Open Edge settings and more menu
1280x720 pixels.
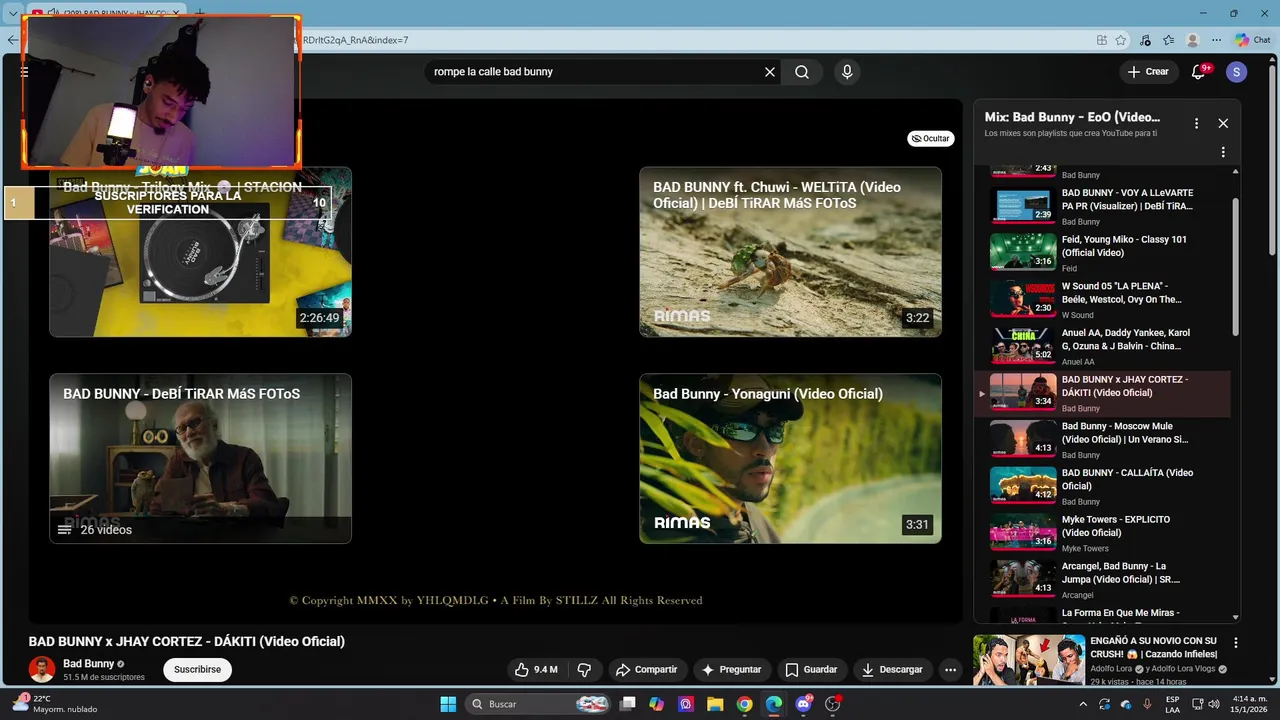click(x=1216, y=40)
